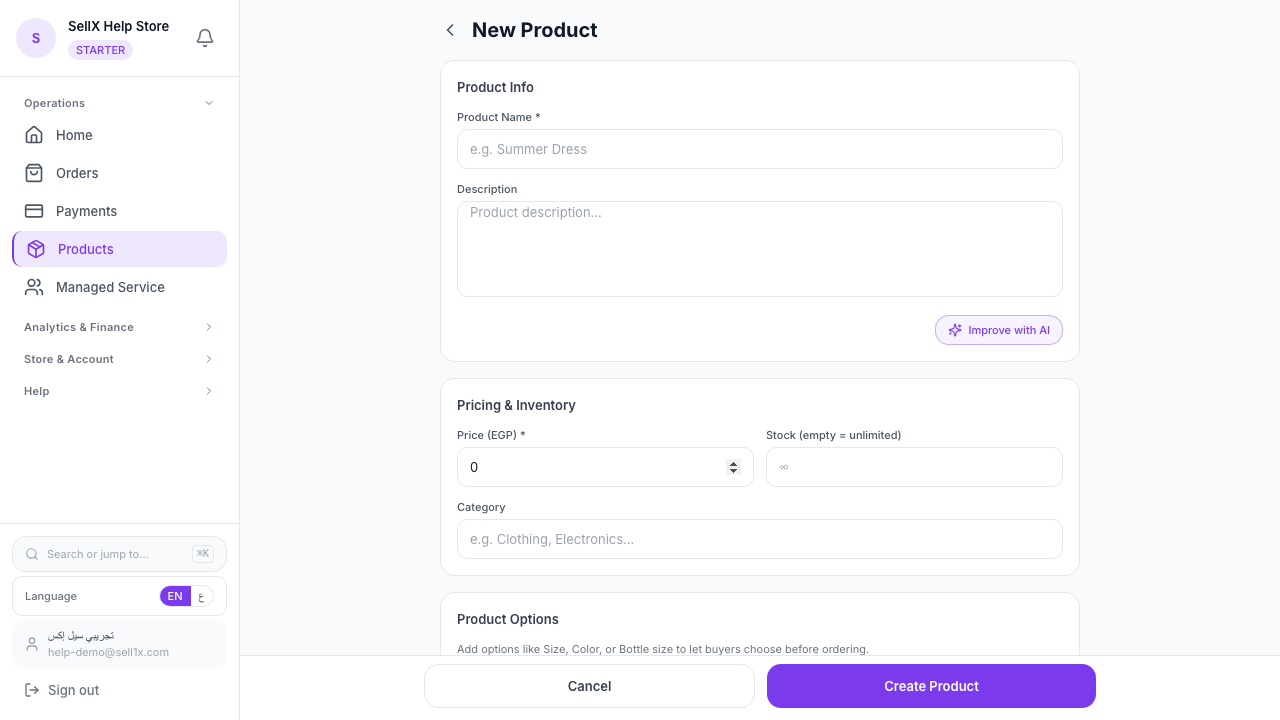Click Sign out at the bottom

pyautogui.click(x=73, y=690)
